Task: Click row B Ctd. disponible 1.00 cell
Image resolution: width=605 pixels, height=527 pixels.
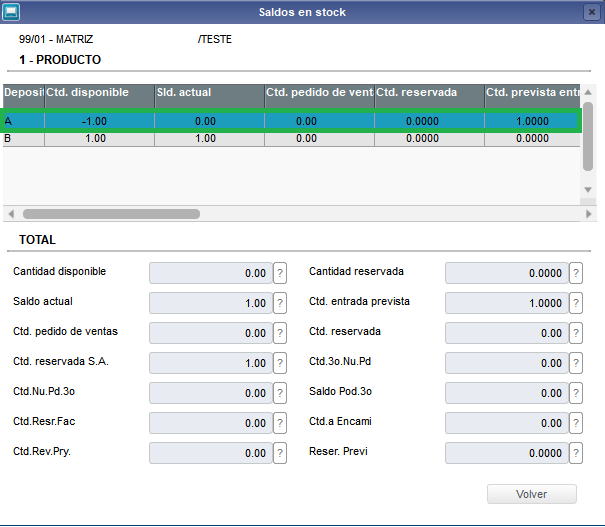Action: (x=100, y=138)
